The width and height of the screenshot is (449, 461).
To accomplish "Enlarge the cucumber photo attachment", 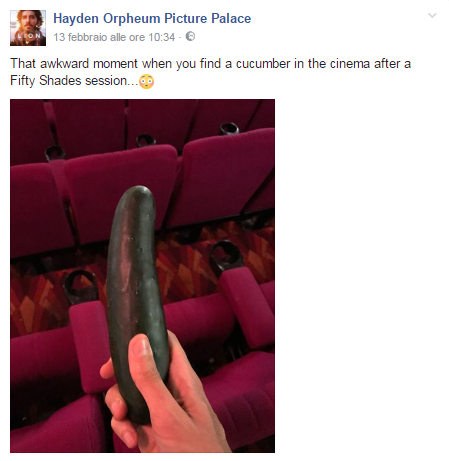I will click(142, 276).
